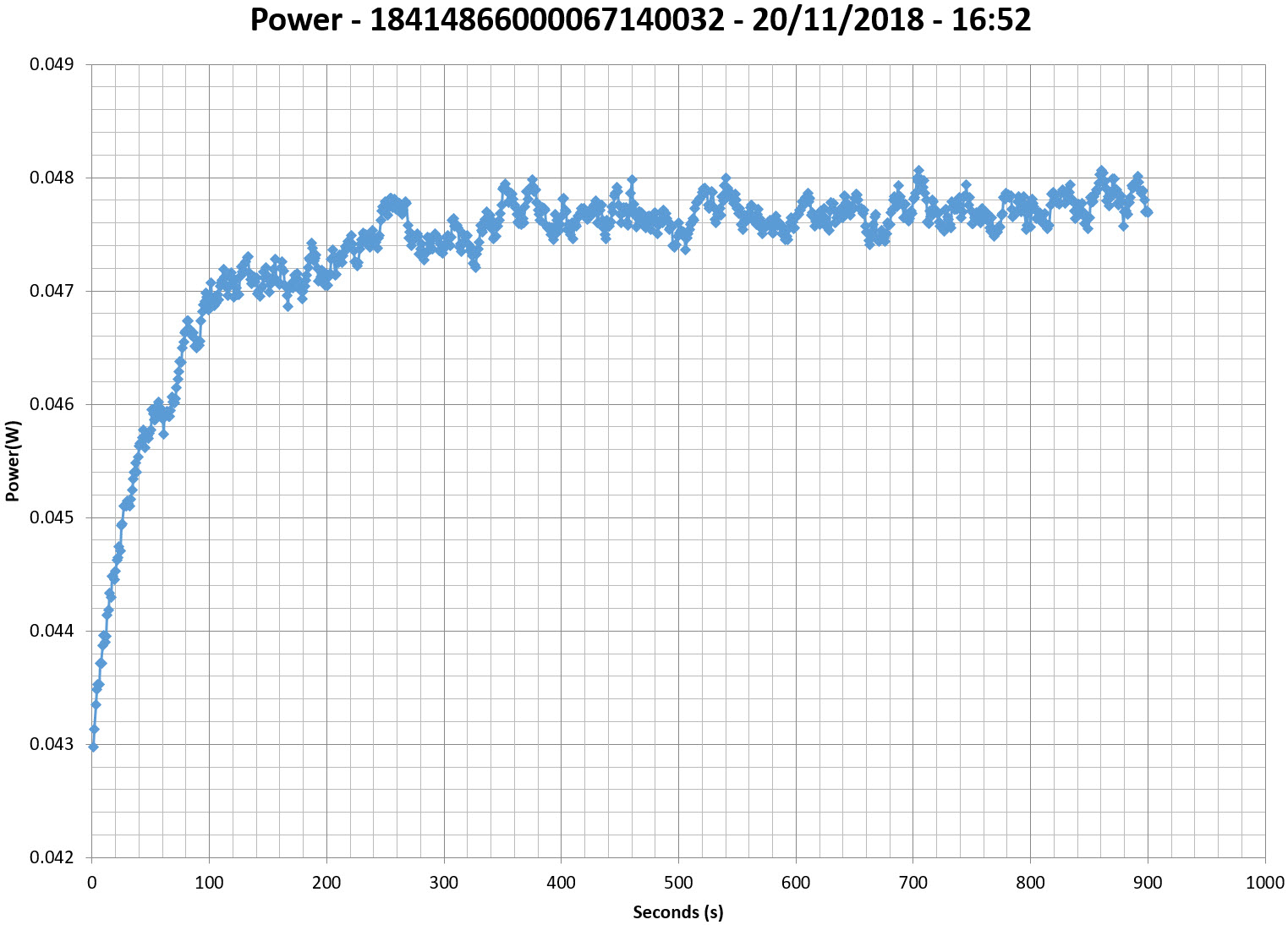Select the 0.047 y-axis tick label

click(x=52, y=292)
